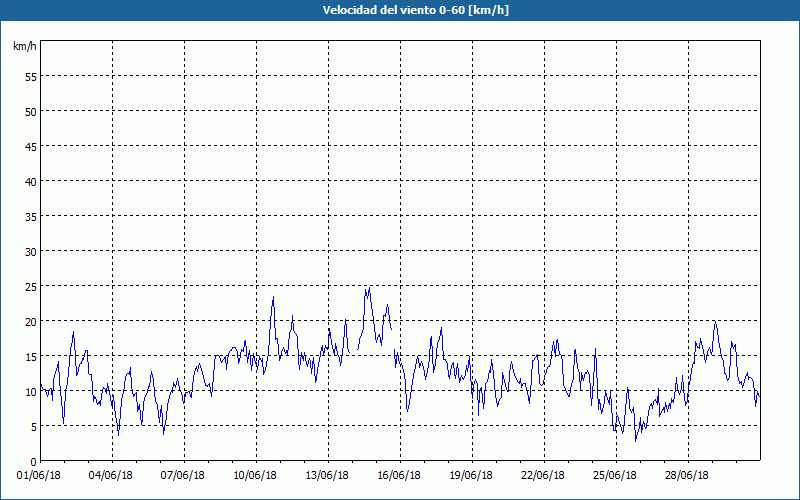Click the y-axis value '45'
This screenshot has width=800, height=500.
[x=31, y=147]
